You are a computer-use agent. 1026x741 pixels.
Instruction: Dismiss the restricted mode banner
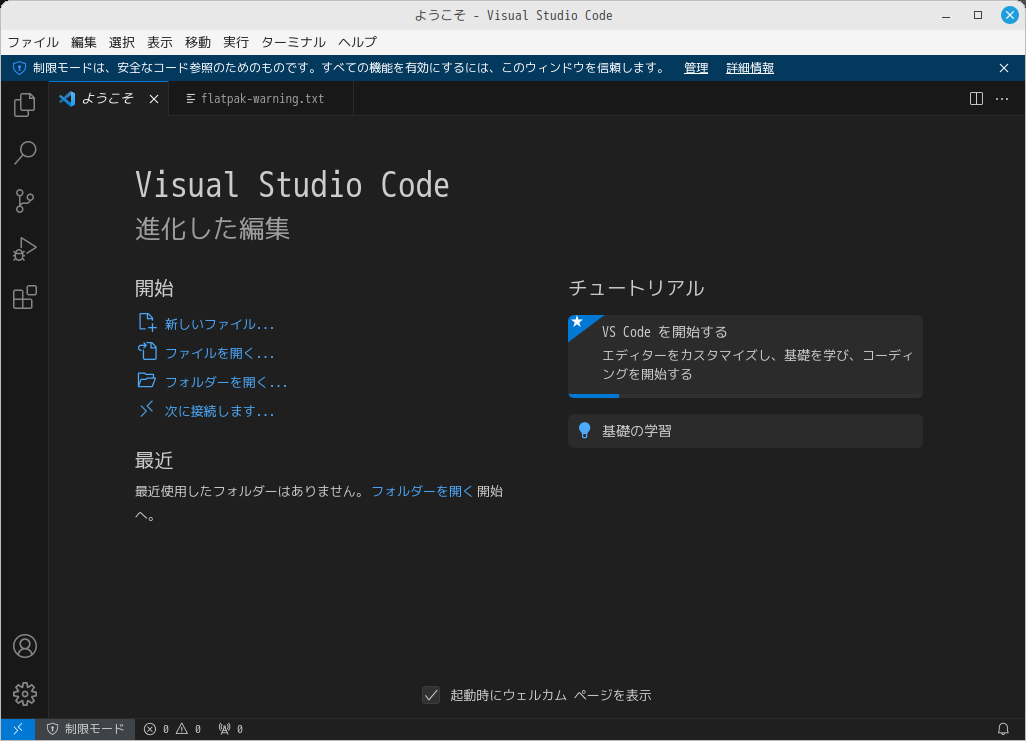[x=1004, y=68]
